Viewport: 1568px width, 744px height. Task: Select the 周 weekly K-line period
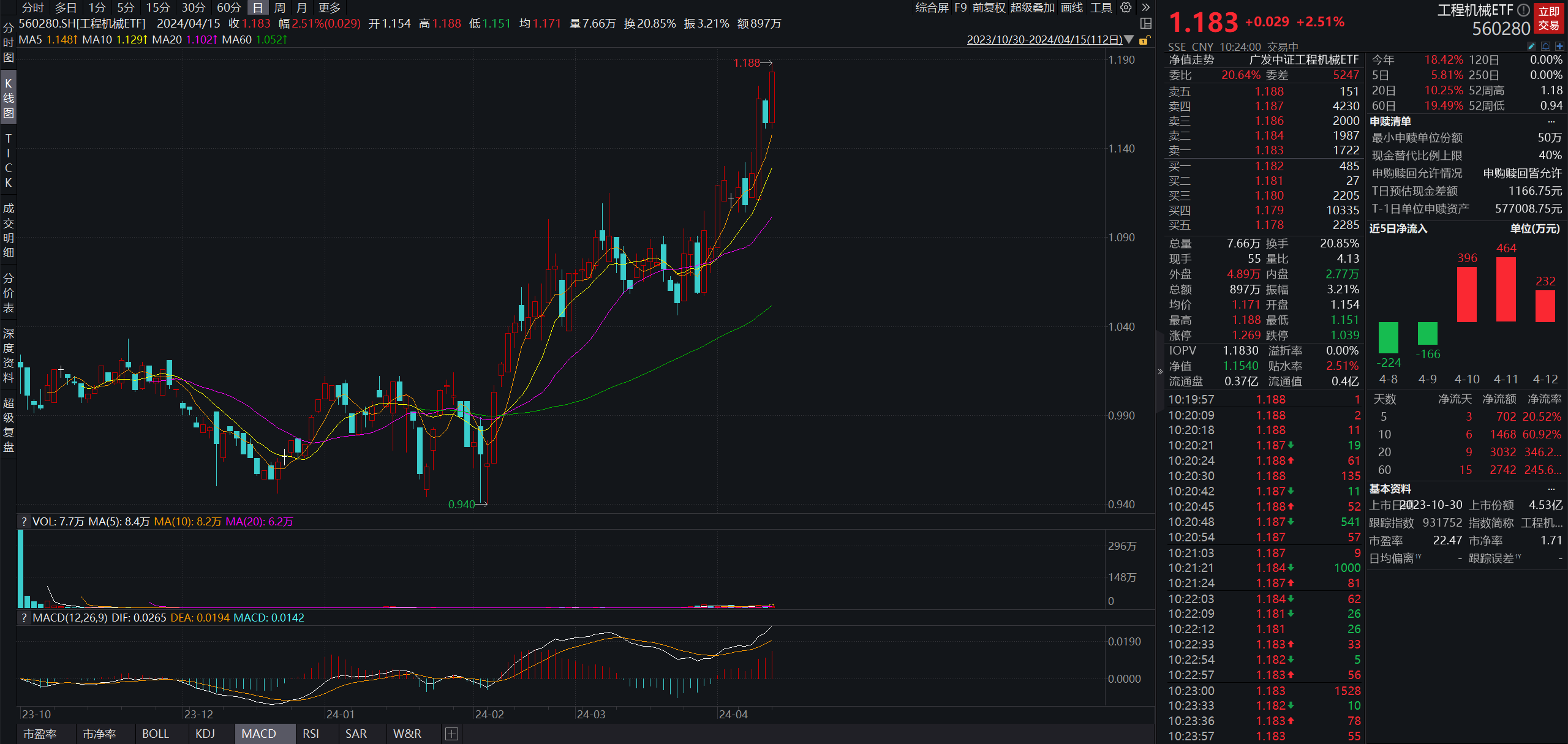pos(280,7)
